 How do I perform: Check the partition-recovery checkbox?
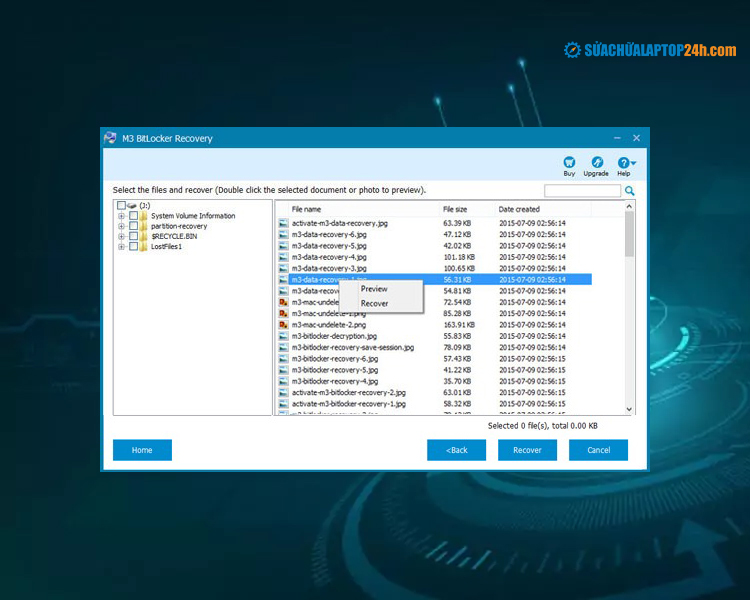click(x=133, y=226)
